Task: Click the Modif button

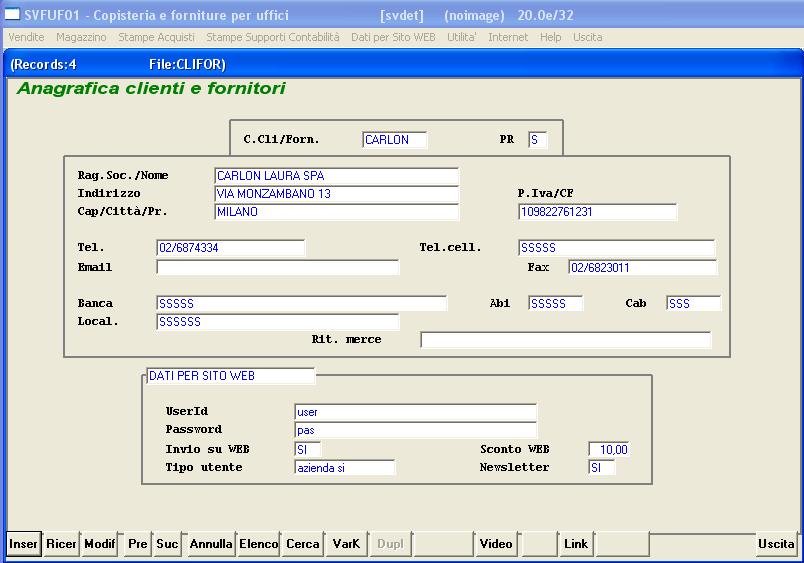Action: click(x=99, y=544)
